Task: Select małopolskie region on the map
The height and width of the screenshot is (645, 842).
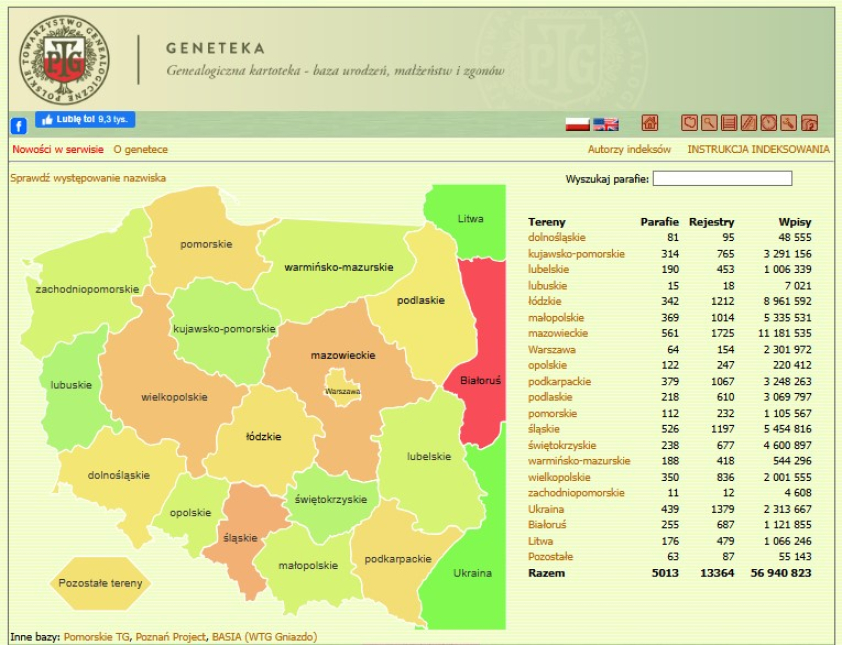Action: click(x=308, y=566)
